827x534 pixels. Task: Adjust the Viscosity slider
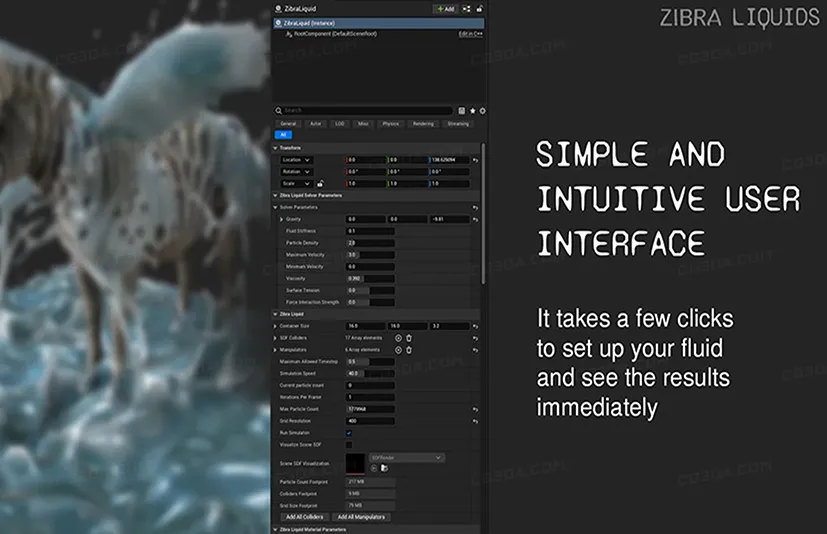pos(370,279)
